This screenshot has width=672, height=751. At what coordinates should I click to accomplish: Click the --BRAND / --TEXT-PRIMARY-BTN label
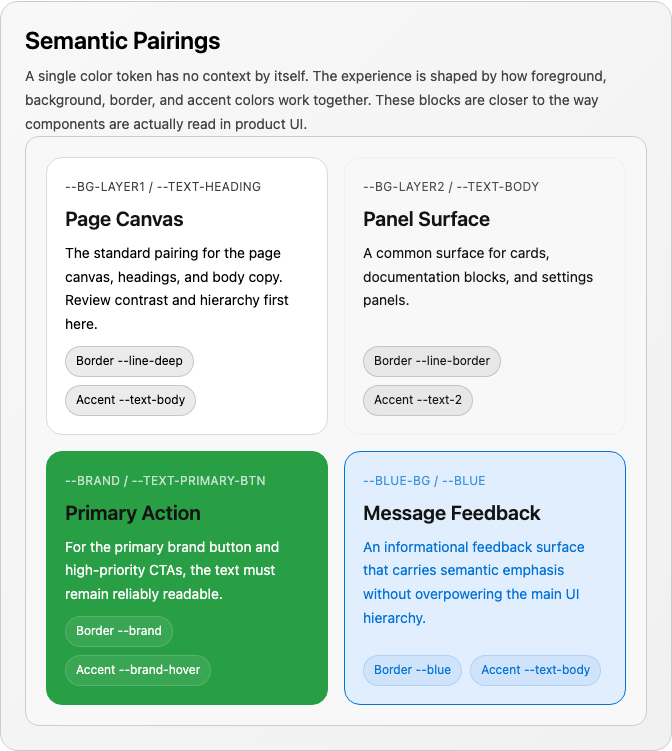point(165,481)
